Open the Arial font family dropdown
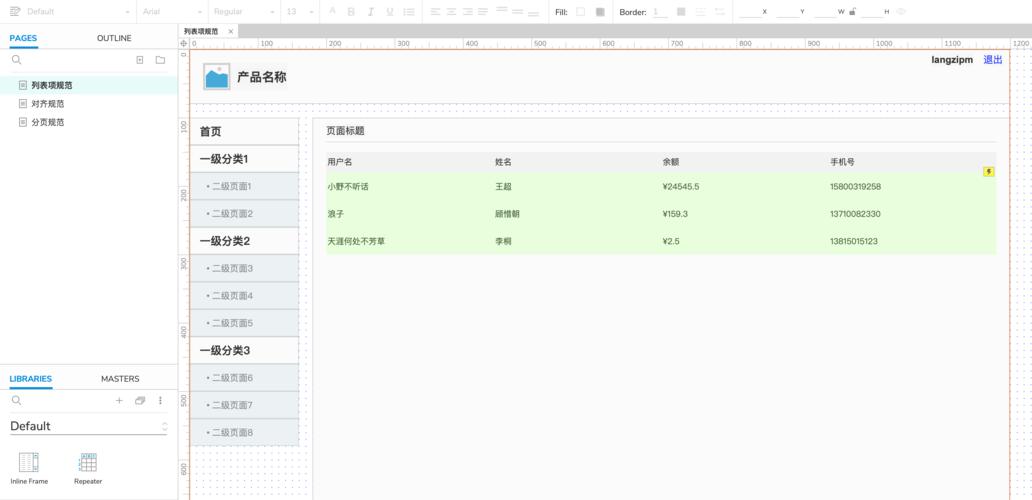 (170, 12)
